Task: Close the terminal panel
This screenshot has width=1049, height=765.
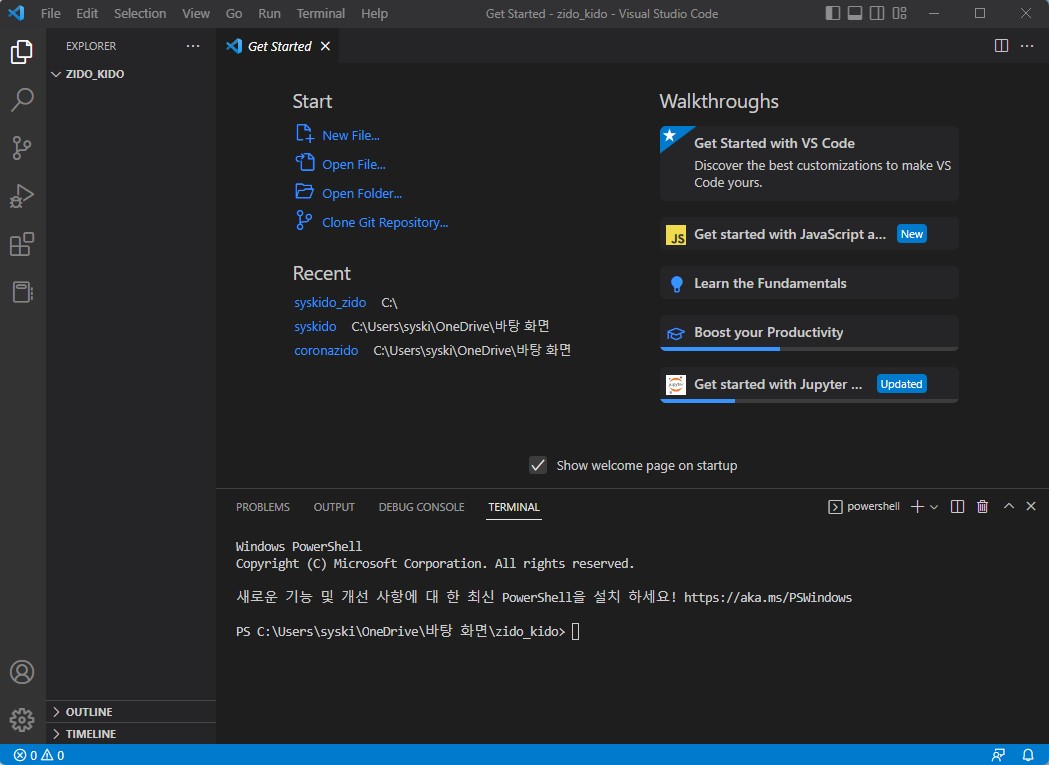Action: pyautogui.click(x=1031, y=506)
